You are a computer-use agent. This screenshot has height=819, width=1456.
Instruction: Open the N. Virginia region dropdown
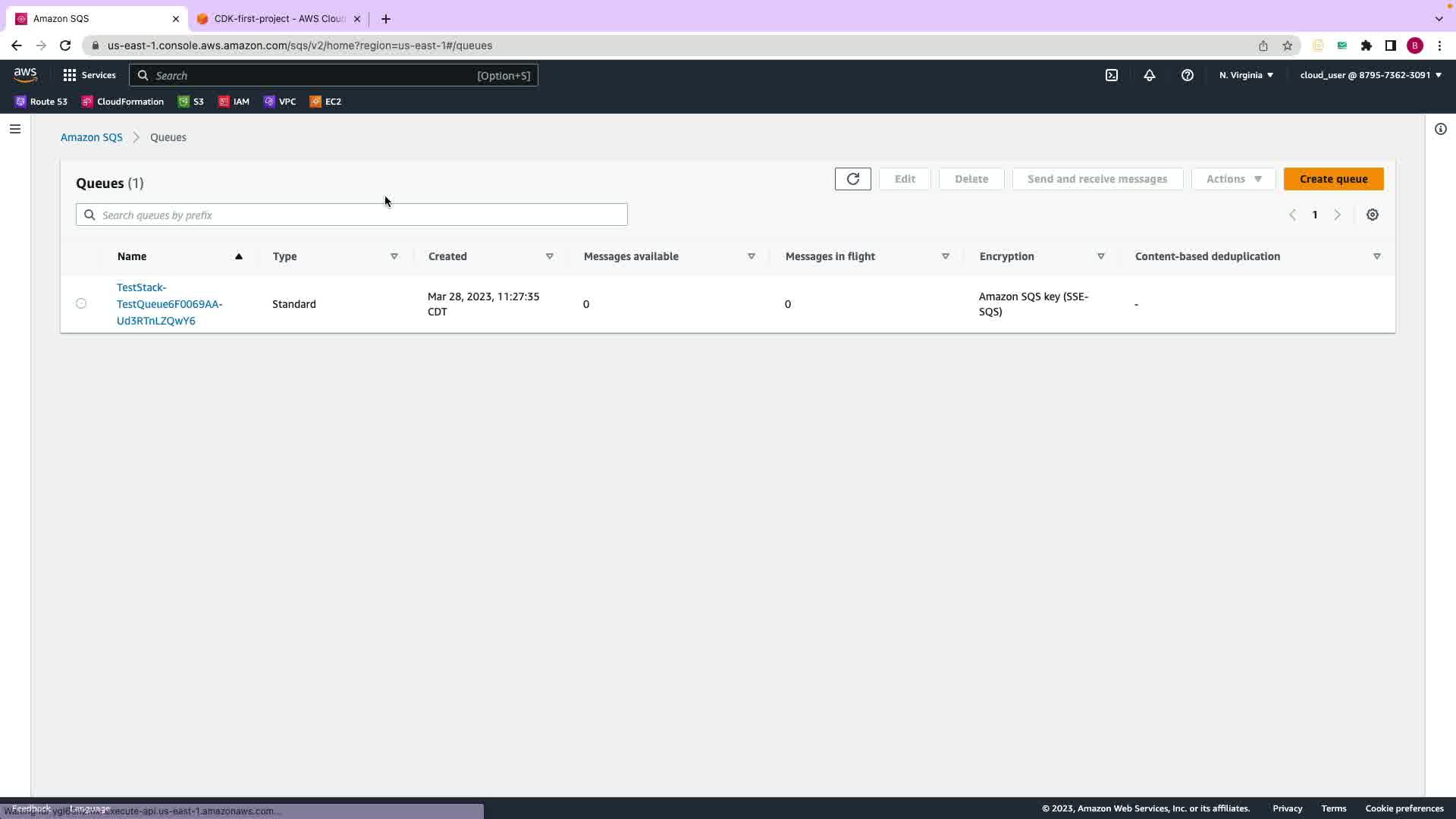tap(1246, 75)
